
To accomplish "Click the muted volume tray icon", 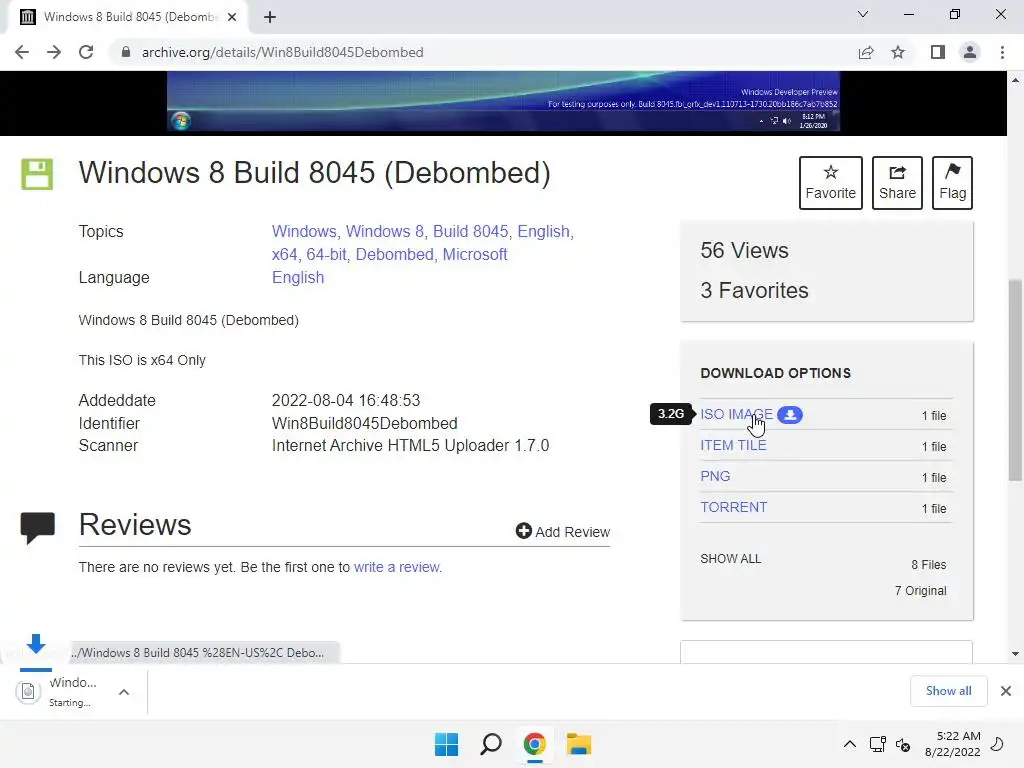I will click(x=903, y=744).
